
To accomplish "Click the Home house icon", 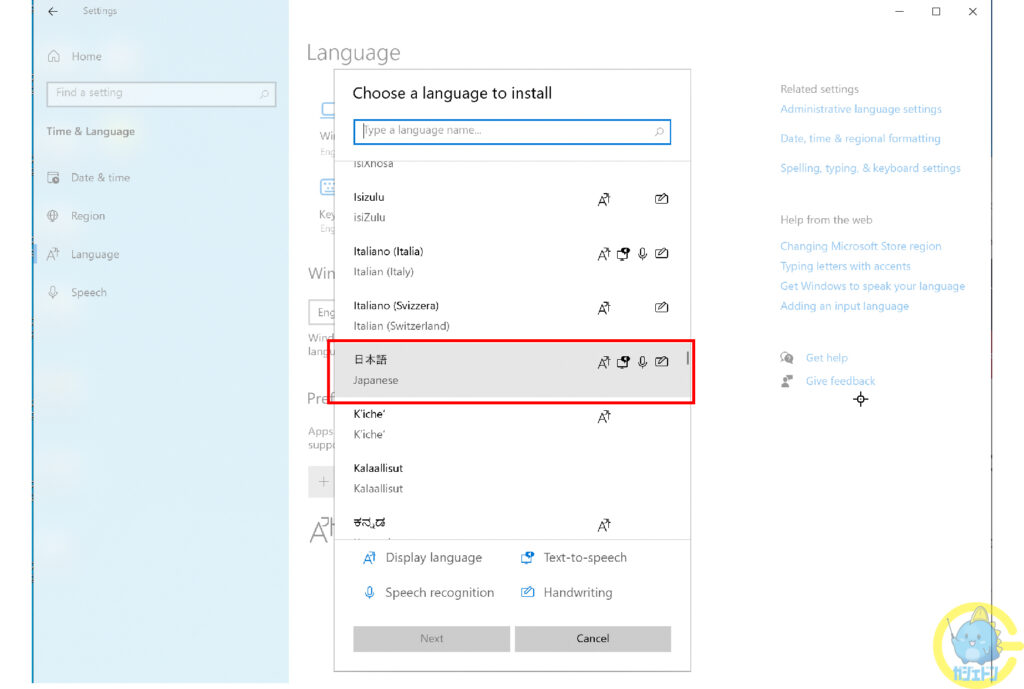I will click(x=54, y=56).
